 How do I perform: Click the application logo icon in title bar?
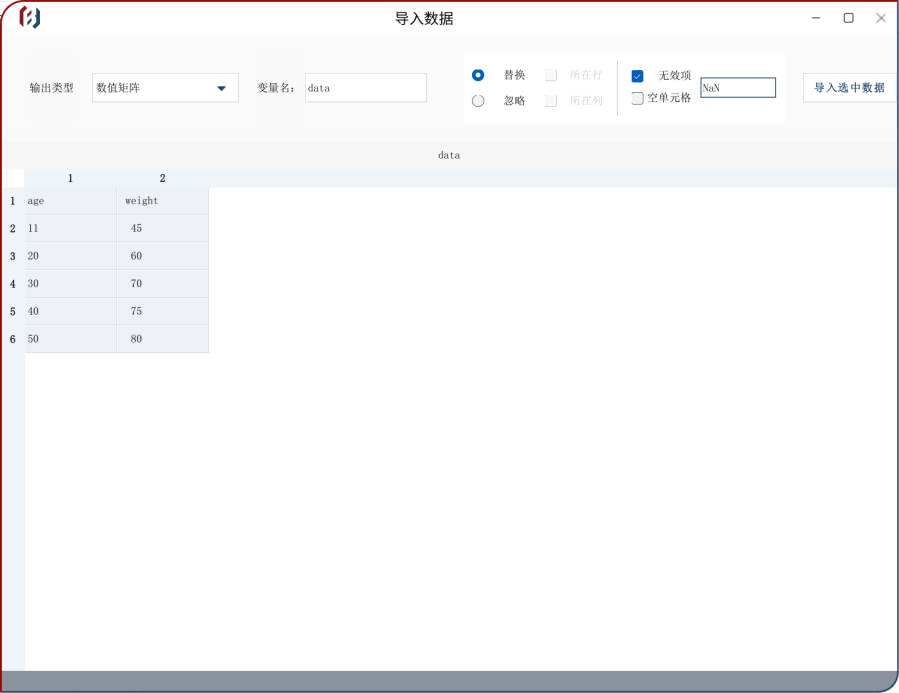[x=29, y=17]
